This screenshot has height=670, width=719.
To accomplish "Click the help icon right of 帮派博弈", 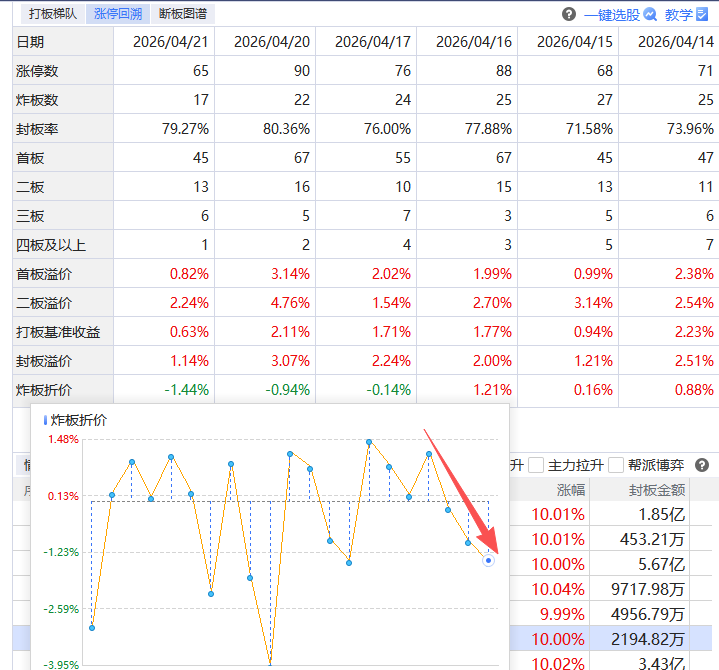I will tap(702, 465).
